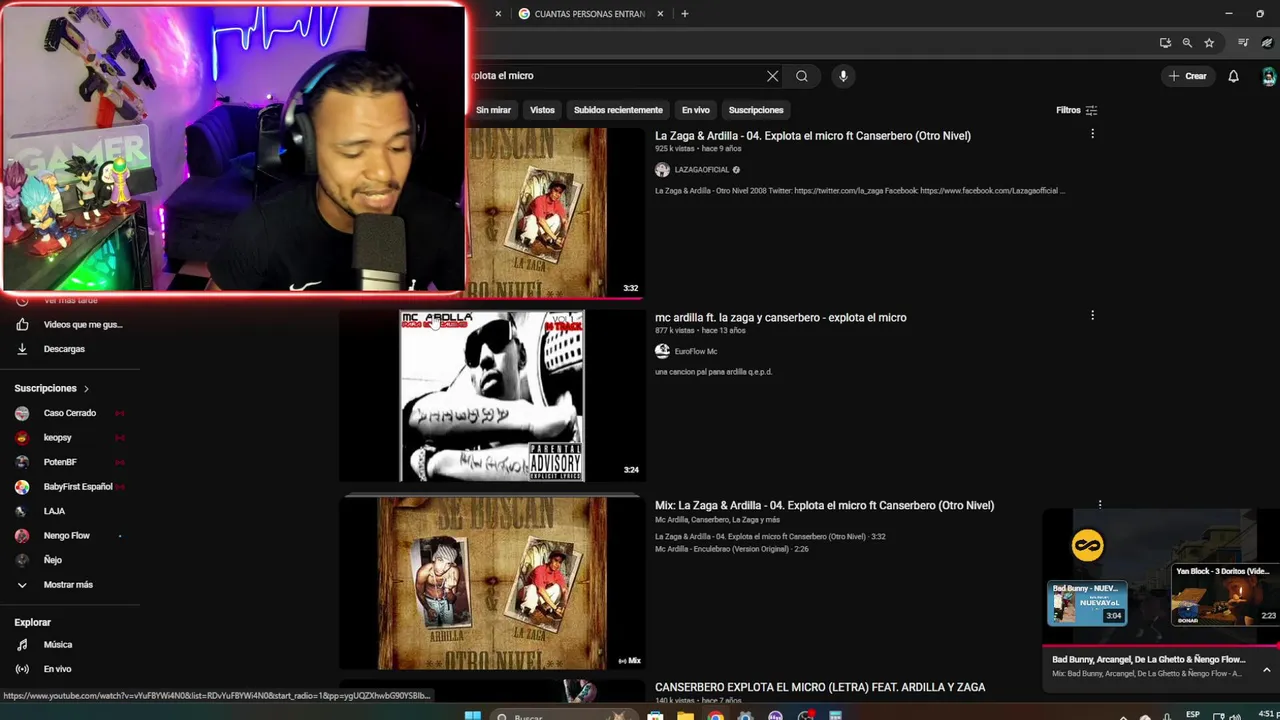Open the Nengo Flow channel
The height and width of the screenshot is (720, 1280).
tap(67, 536)
